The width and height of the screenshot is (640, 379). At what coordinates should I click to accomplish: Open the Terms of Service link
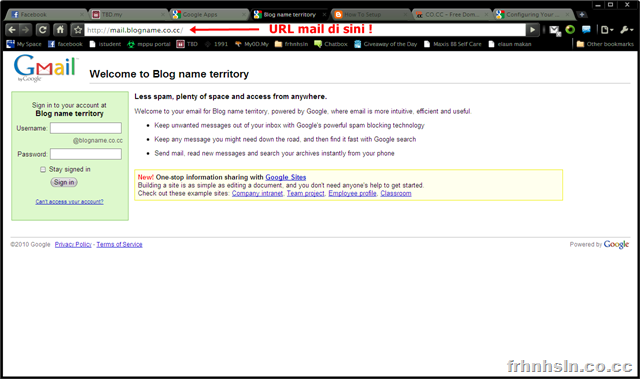pos(119,244)
